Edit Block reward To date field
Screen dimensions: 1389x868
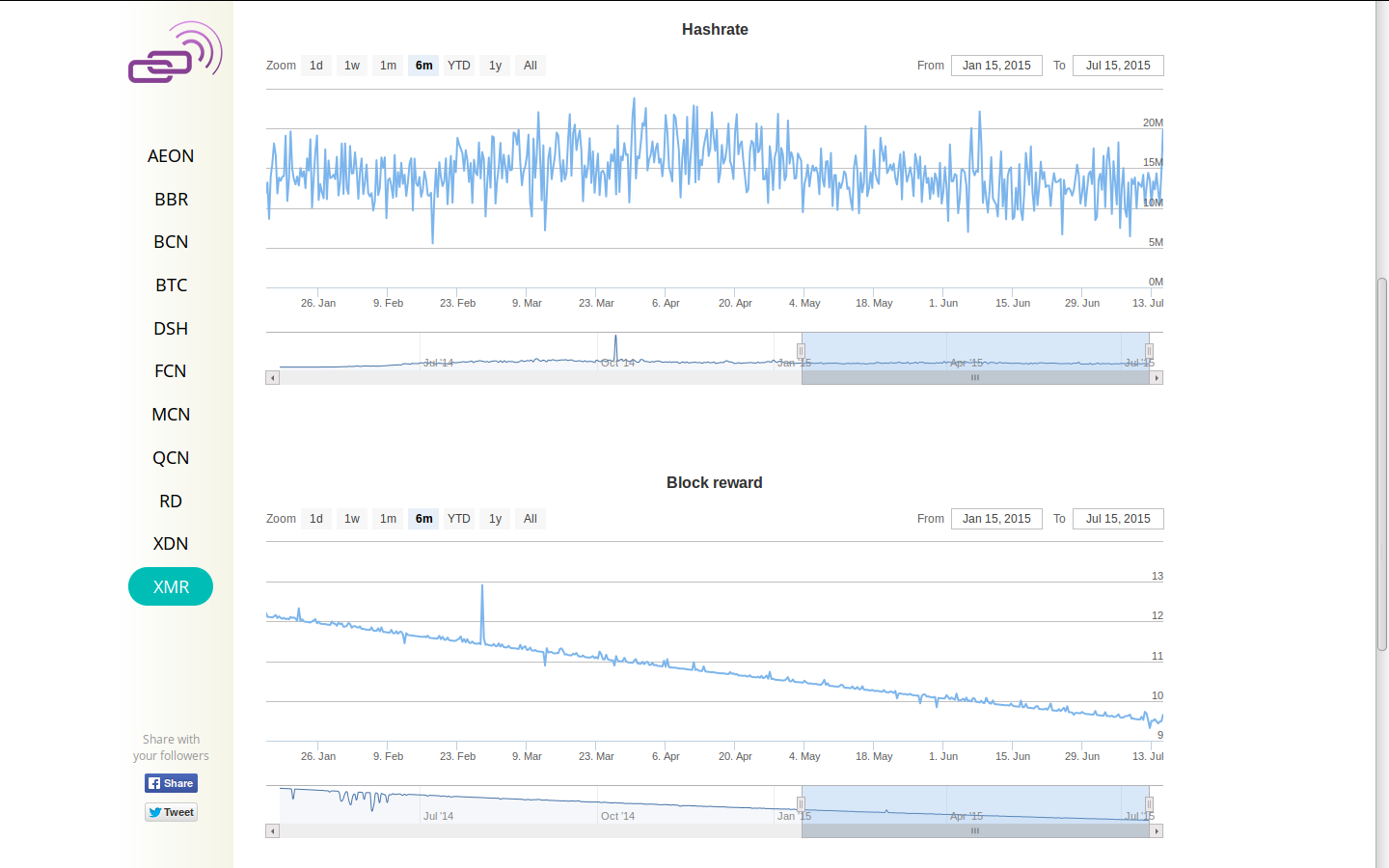click(1118, 519)
